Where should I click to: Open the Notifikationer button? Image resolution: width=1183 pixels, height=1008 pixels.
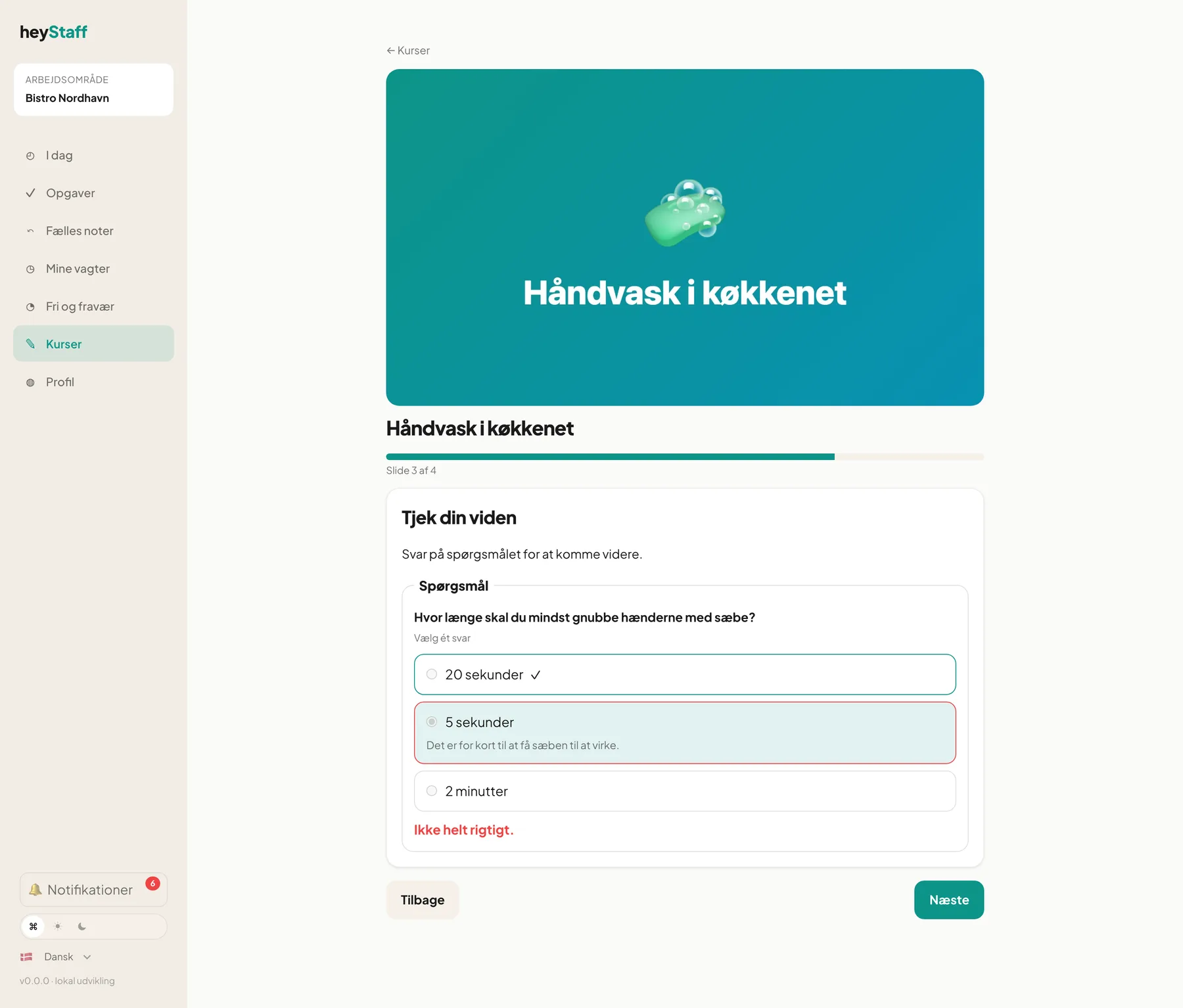(93, 890)
